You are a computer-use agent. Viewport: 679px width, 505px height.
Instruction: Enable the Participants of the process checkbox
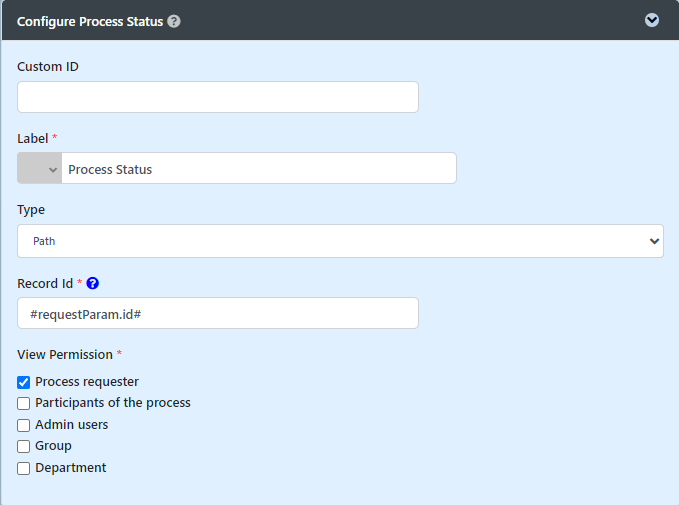[24, 404]
